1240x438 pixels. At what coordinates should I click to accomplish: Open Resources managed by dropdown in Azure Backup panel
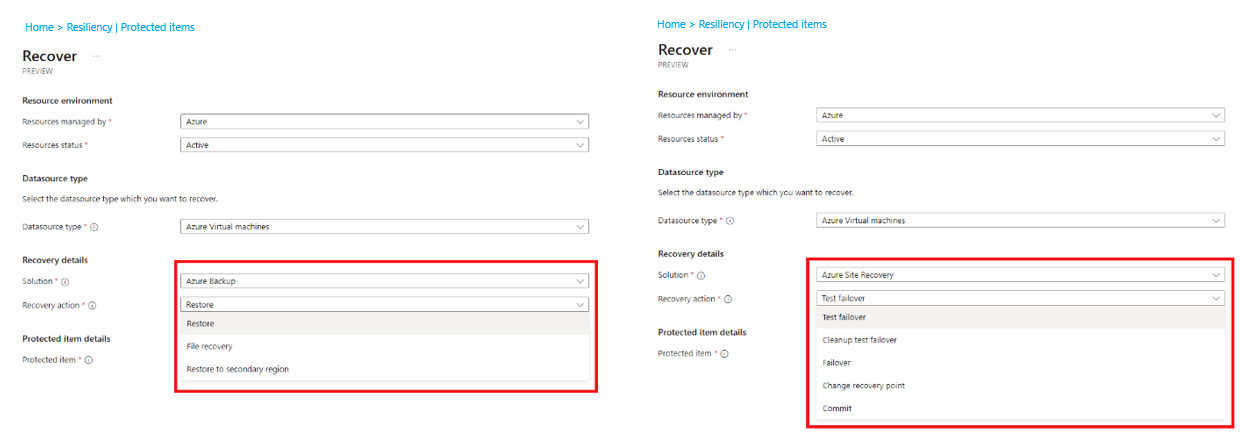384,121
